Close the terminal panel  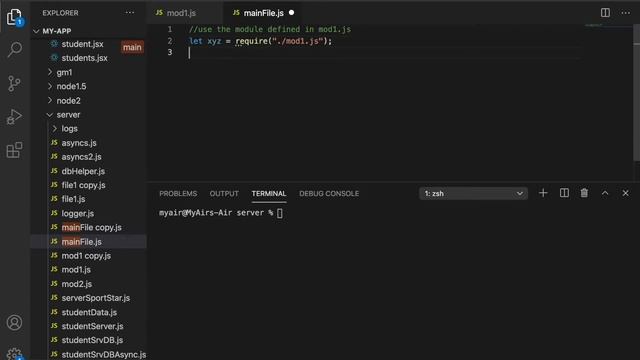point(625,193)
